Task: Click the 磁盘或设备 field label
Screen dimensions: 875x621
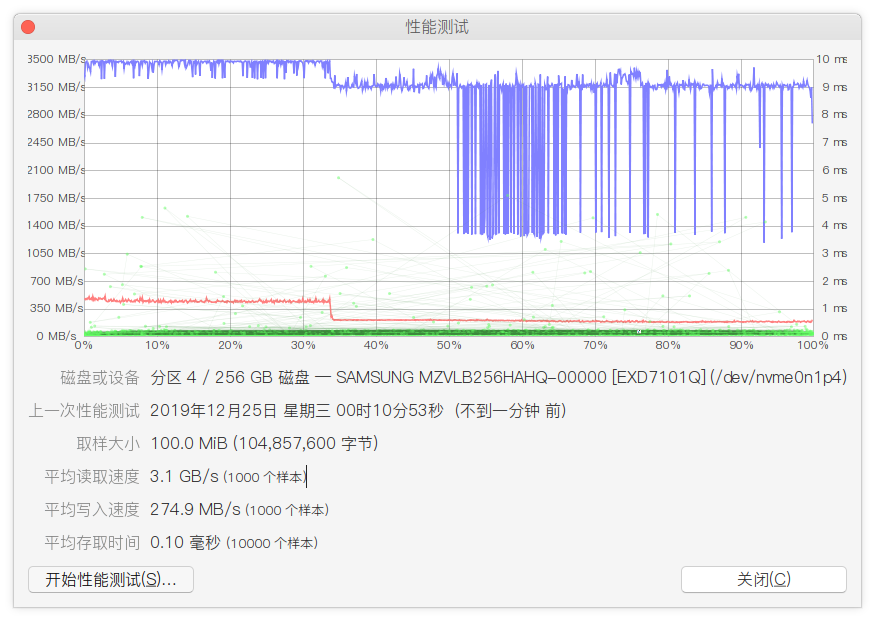Action: pos(100,378)
